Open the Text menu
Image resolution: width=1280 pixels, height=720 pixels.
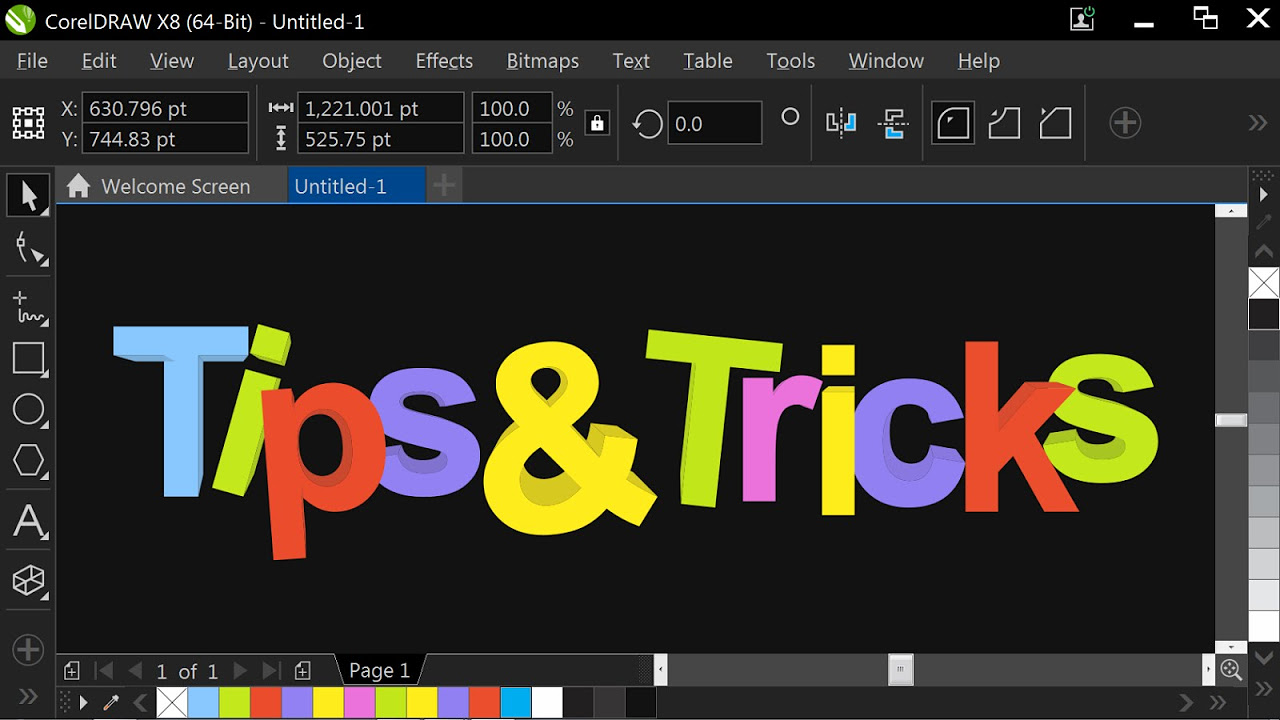[631, 61]
